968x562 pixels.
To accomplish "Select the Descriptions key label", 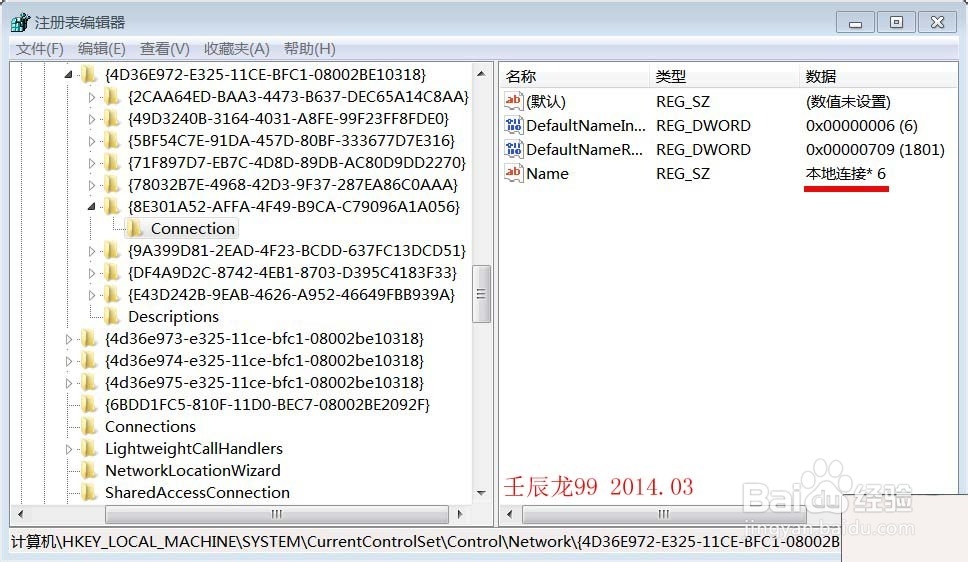I will tap(173, 317).
